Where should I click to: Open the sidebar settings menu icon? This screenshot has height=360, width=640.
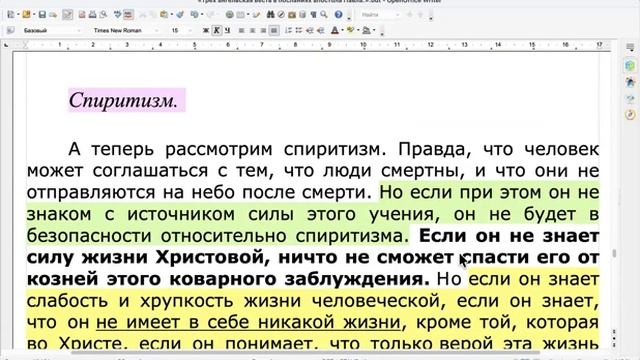630,48
